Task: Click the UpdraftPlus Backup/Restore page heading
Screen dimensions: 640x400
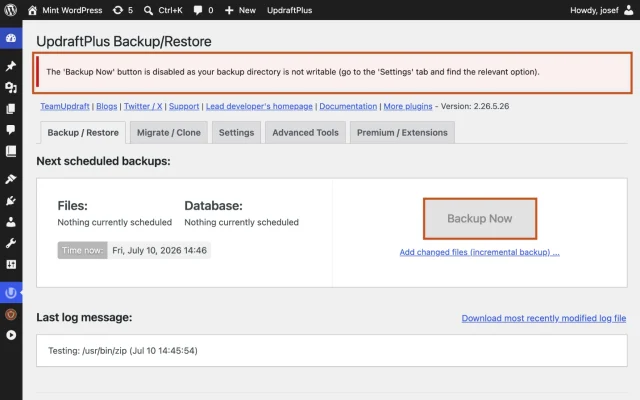Action: [x=124, y=41]
